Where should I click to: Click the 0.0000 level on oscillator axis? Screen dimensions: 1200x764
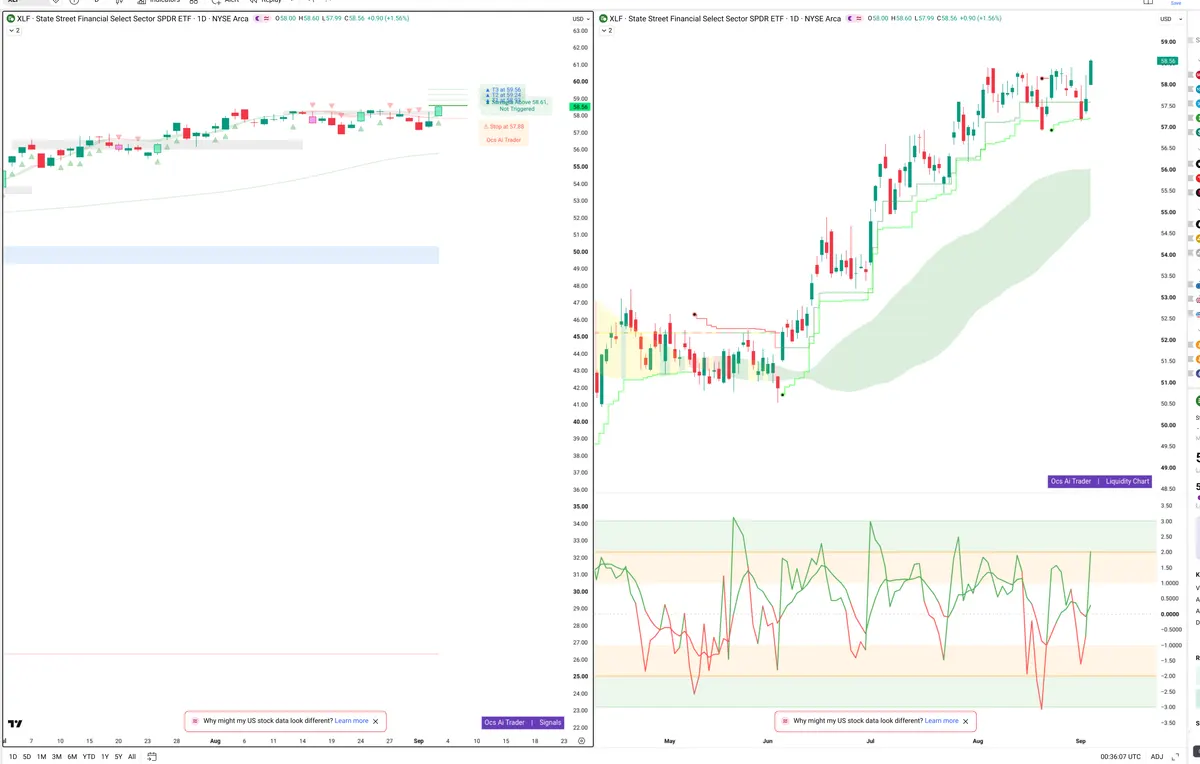click(1169, 614)
